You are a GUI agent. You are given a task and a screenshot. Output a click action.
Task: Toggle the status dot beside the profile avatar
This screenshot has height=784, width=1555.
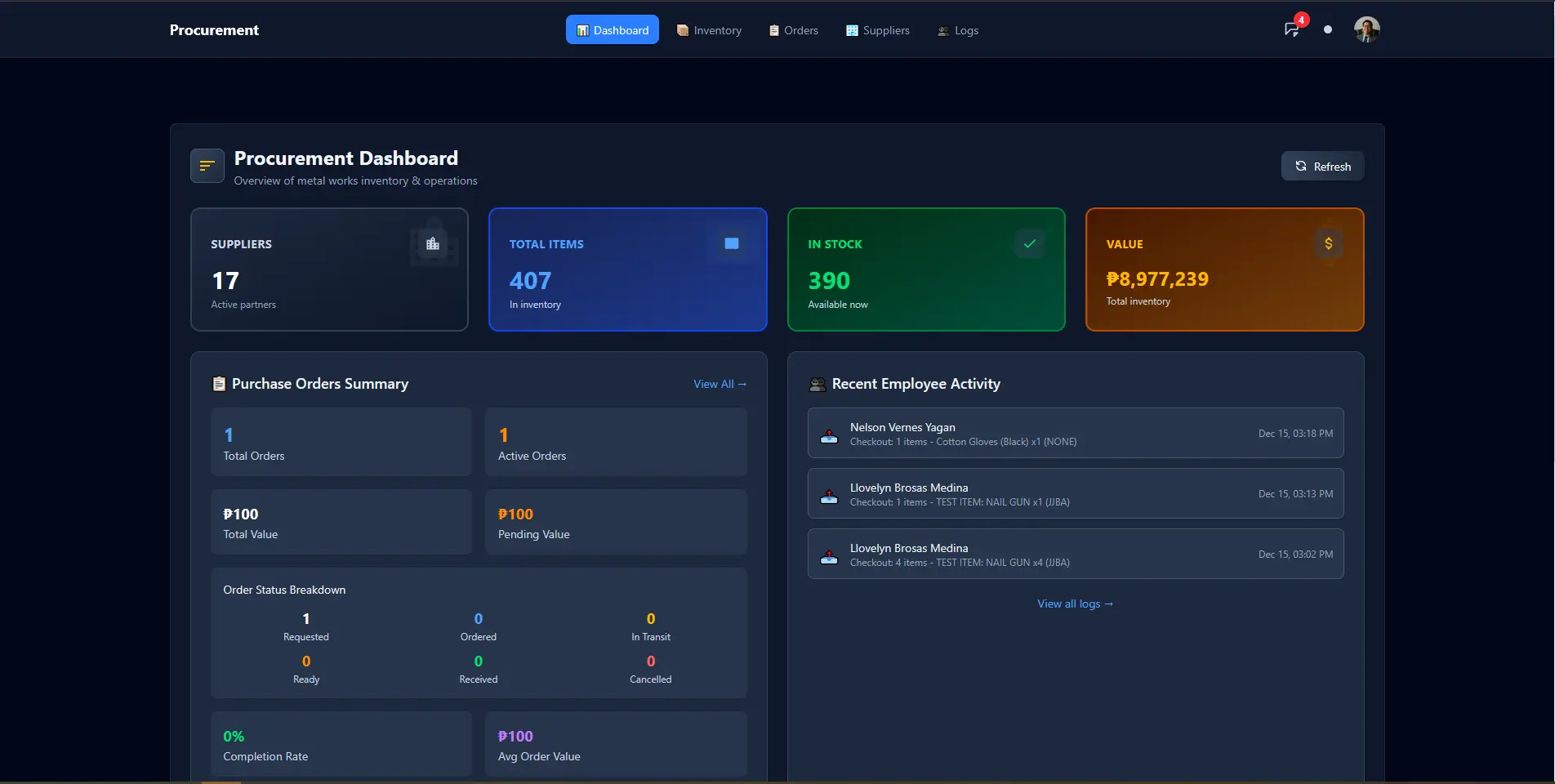[1327, 29]
